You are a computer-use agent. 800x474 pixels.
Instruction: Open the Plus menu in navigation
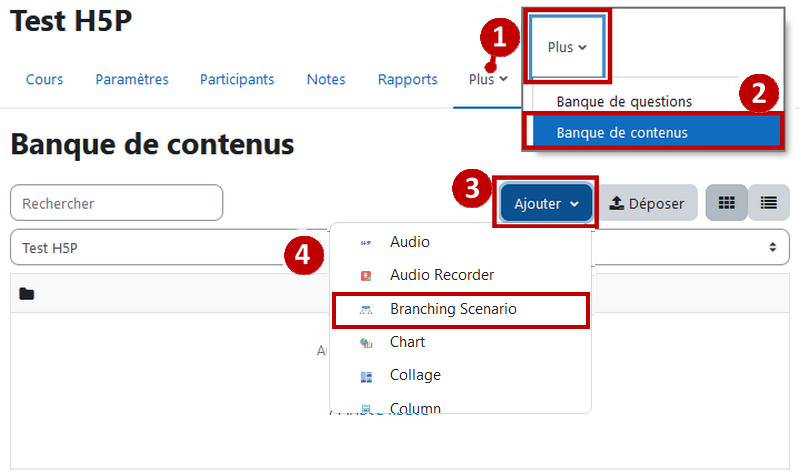[x=488, y=79]
